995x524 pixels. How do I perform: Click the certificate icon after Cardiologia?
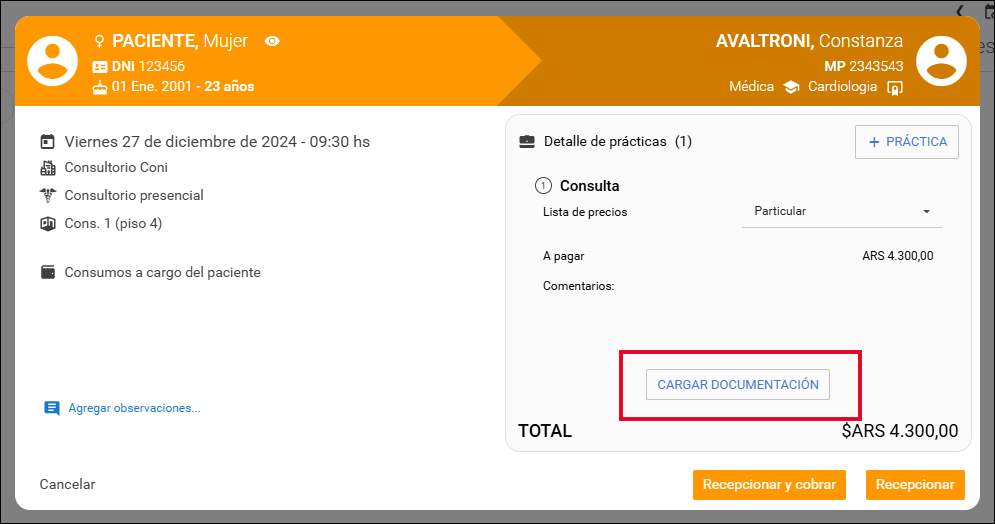(895, 88)
